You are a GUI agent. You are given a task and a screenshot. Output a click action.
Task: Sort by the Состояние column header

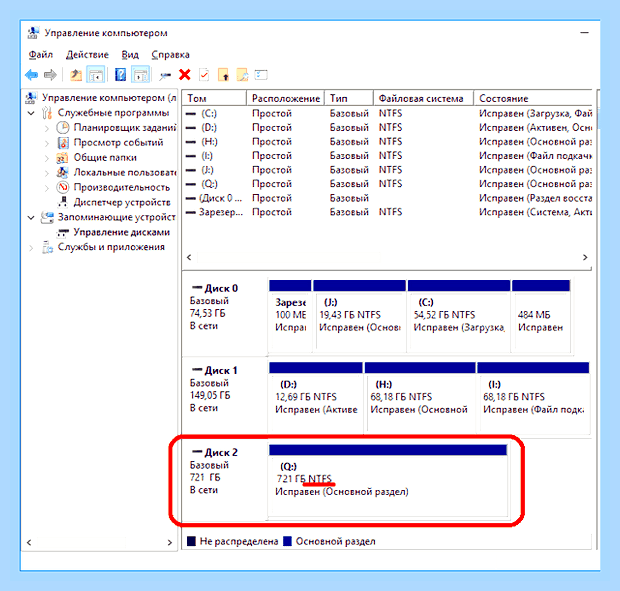[533, 98]
